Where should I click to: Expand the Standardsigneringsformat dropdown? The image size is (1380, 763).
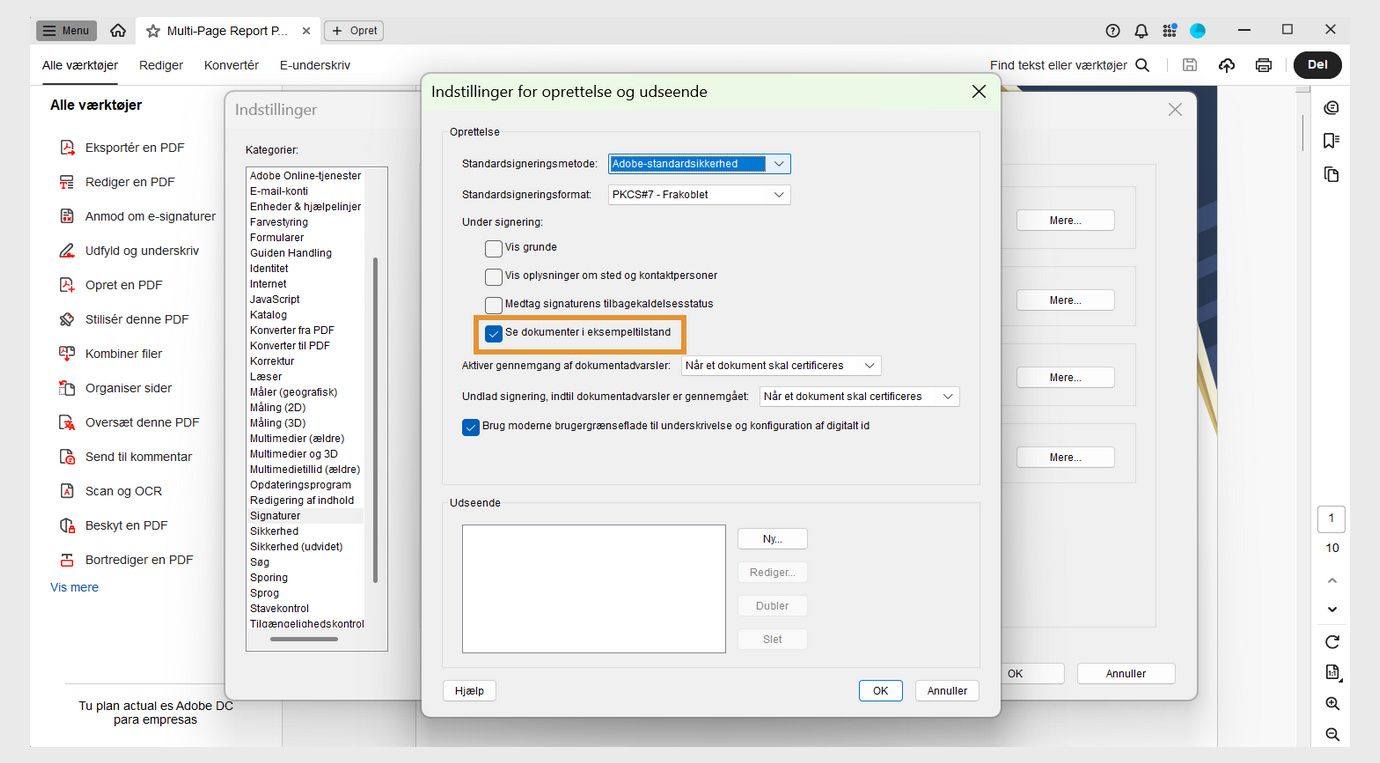click(x=700, y=195)
